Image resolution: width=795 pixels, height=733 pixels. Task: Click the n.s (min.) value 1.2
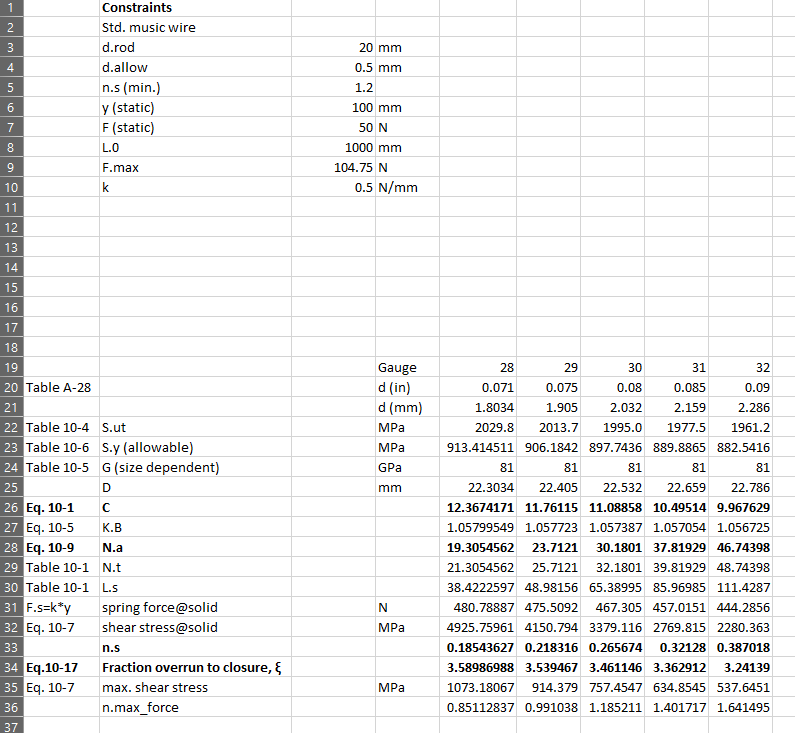[x=333, y=87]
